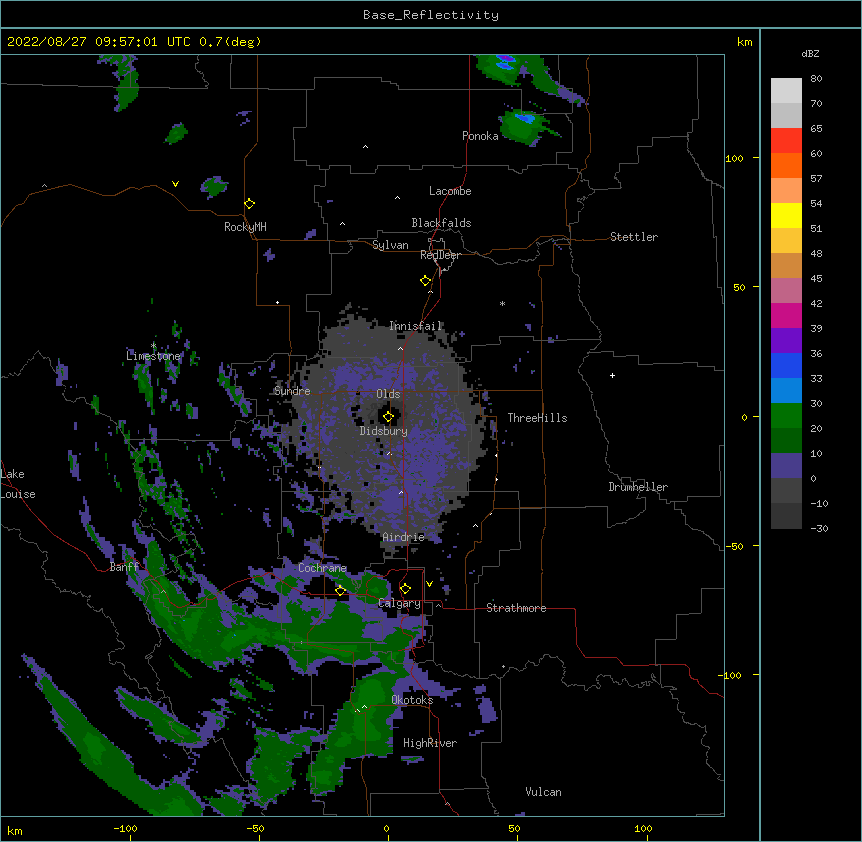Viewport: 862px width, 842px height.
Task: Click the white plus marker north of Drumheller
Action: click(612, 375)
